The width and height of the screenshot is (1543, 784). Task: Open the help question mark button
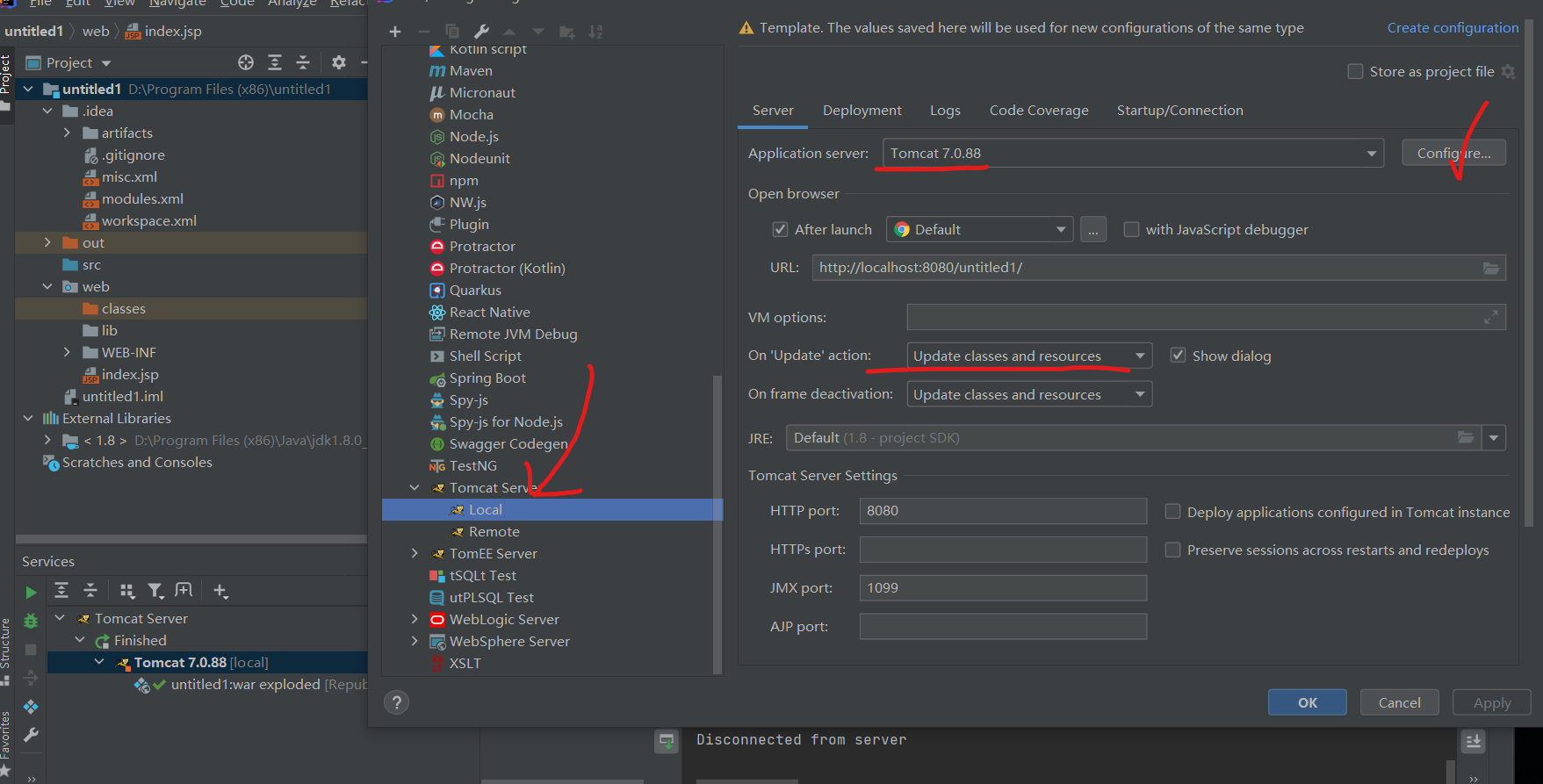397,702
